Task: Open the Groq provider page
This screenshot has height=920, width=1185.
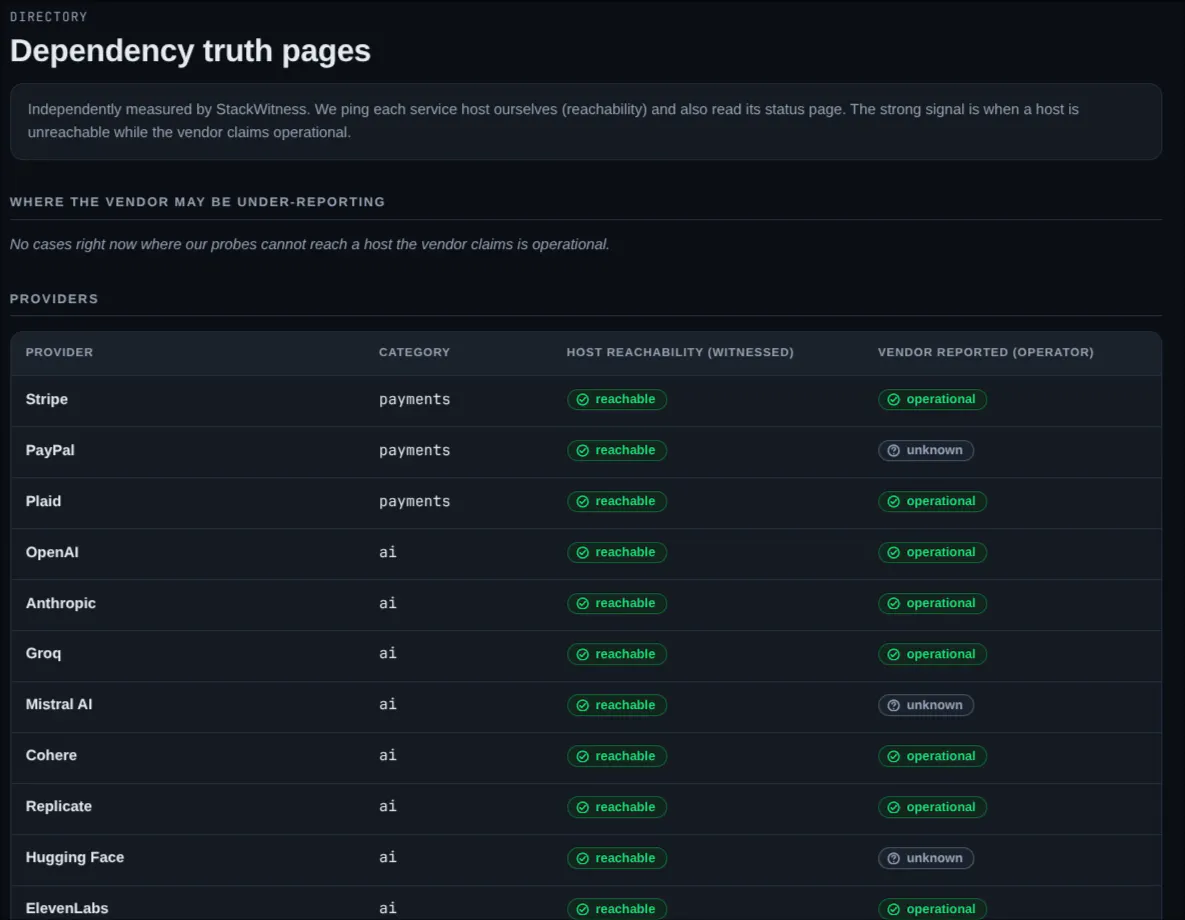Action: tap(43, 654)
